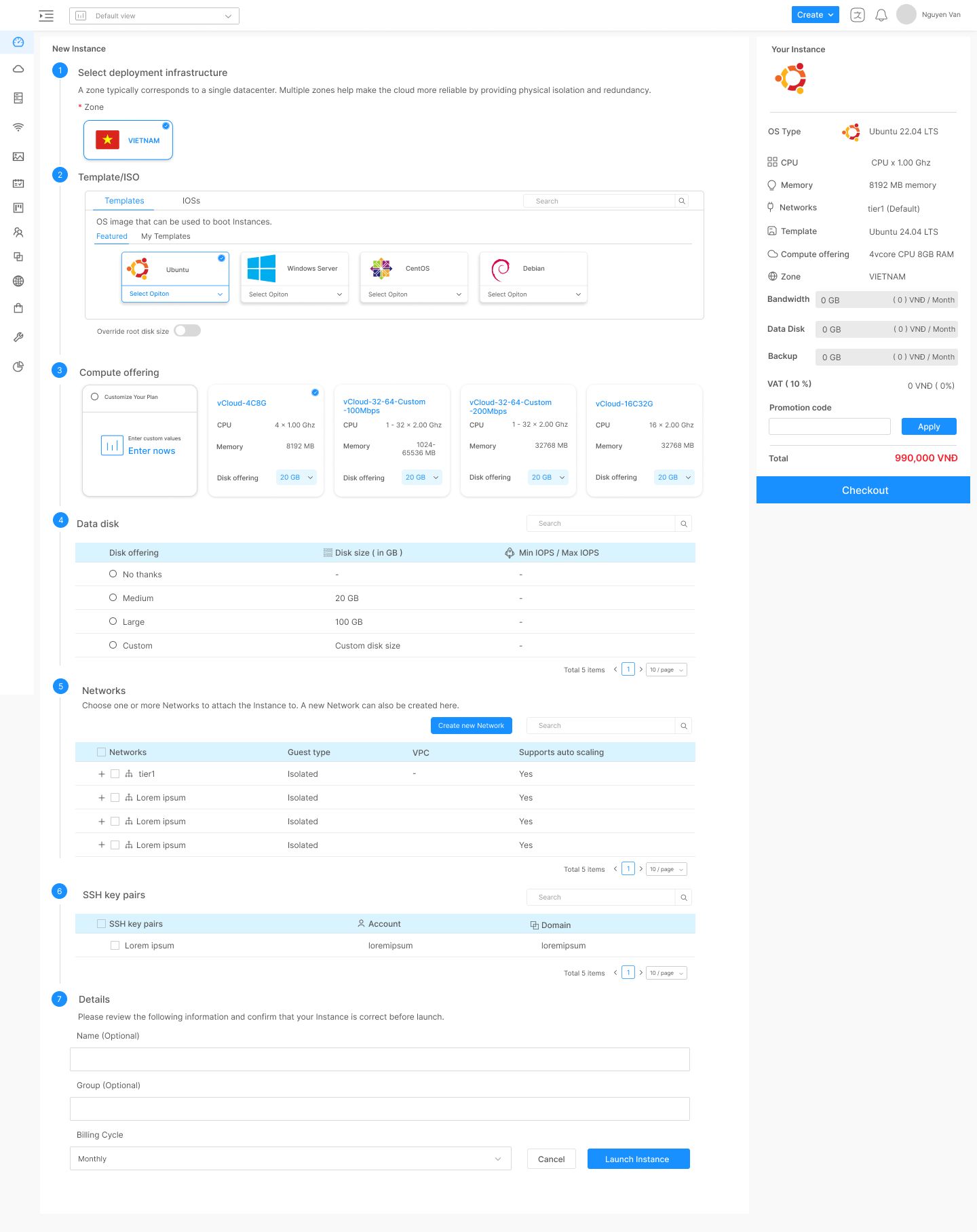This screenshot has width=977, height=1232.
Task: Switch to the IOSs tab
Action: [x=191, y=201]
